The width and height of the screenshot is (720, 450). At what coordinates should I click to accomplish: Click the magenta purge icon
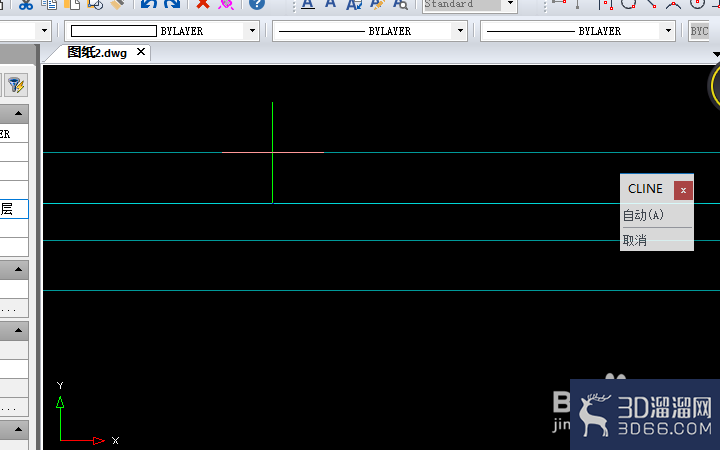click(225, 4)
